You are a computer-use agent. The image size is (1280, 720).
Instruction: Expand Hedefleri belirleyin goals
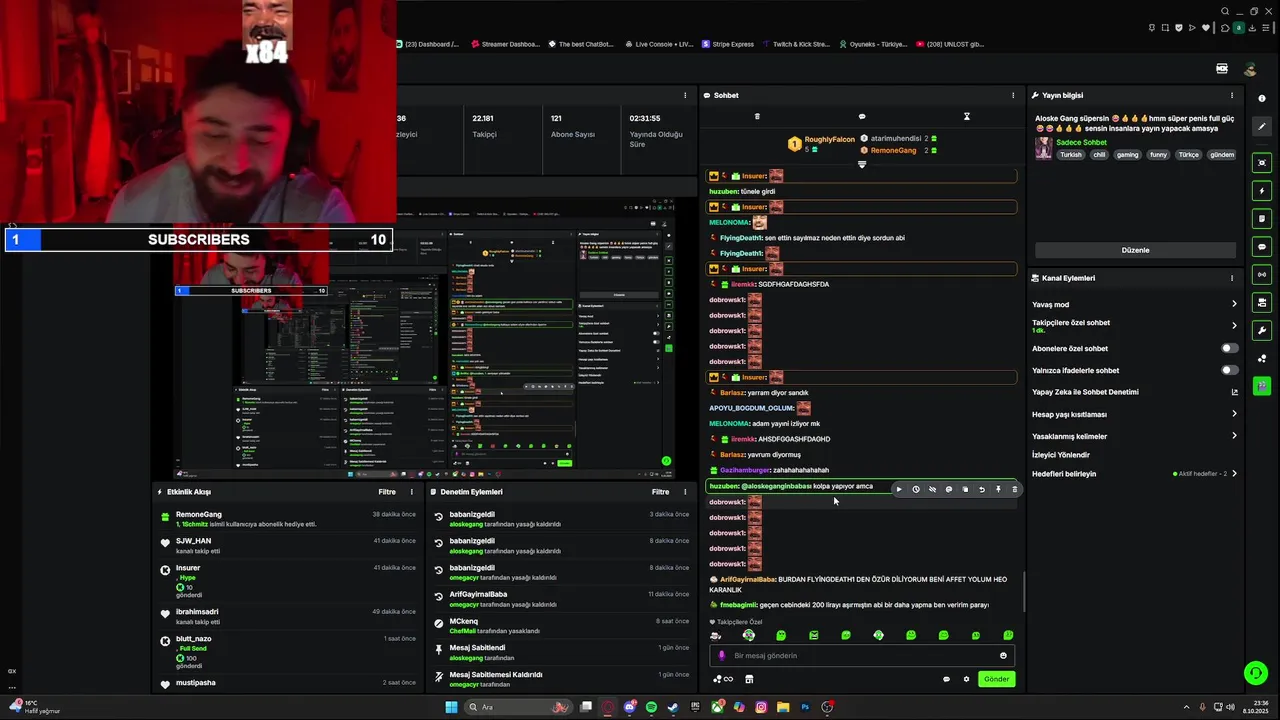(x=1135, y=474)
